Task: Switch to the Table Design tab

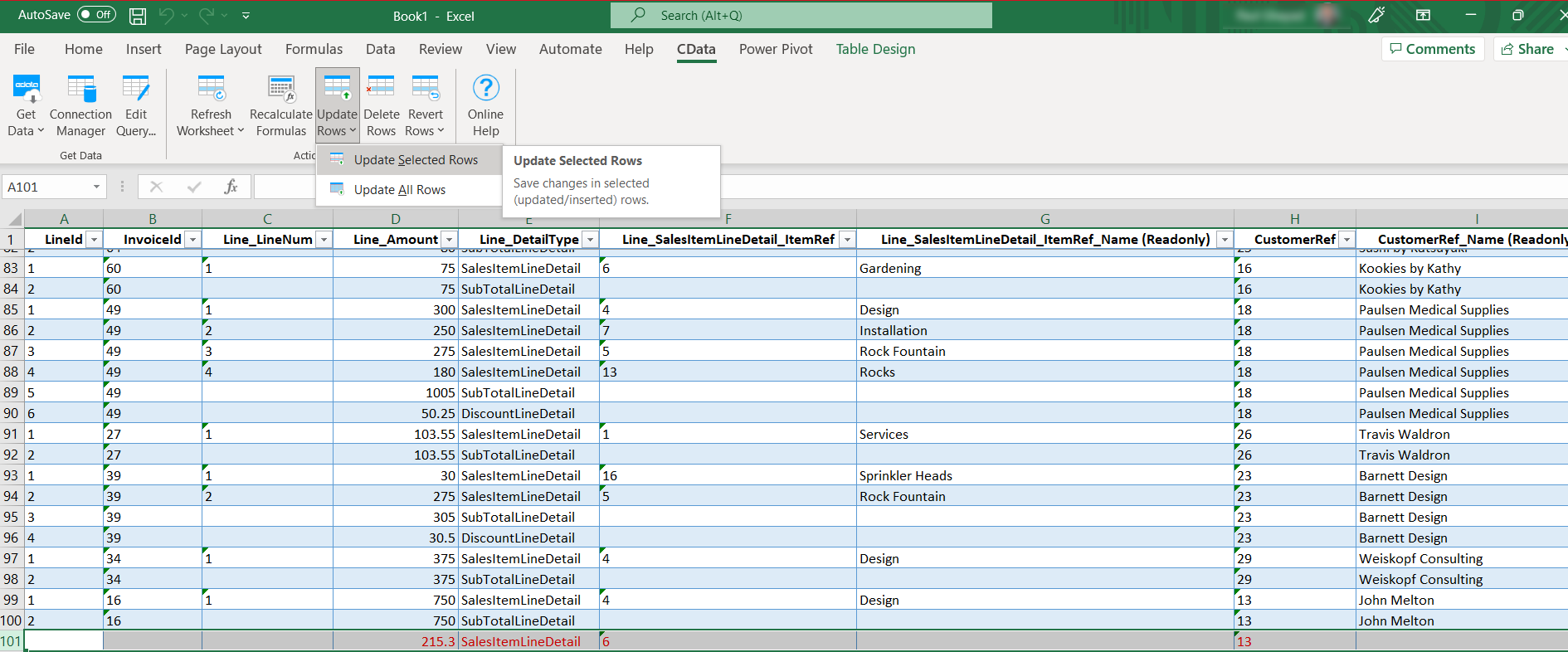Action: 875,49
